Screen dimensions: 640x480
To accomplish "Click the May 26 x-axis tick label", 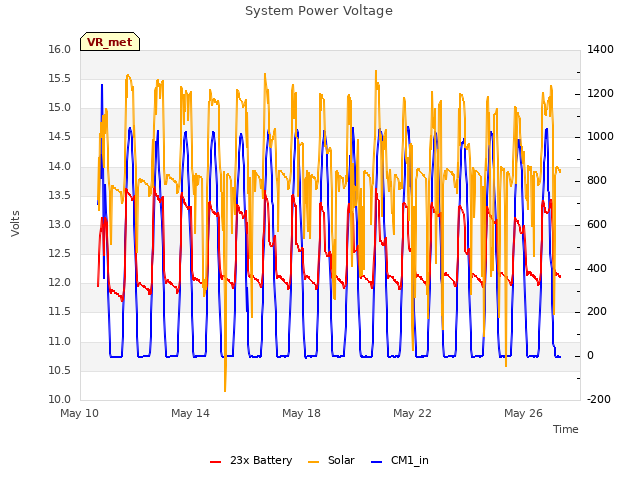I will (524, 413).
